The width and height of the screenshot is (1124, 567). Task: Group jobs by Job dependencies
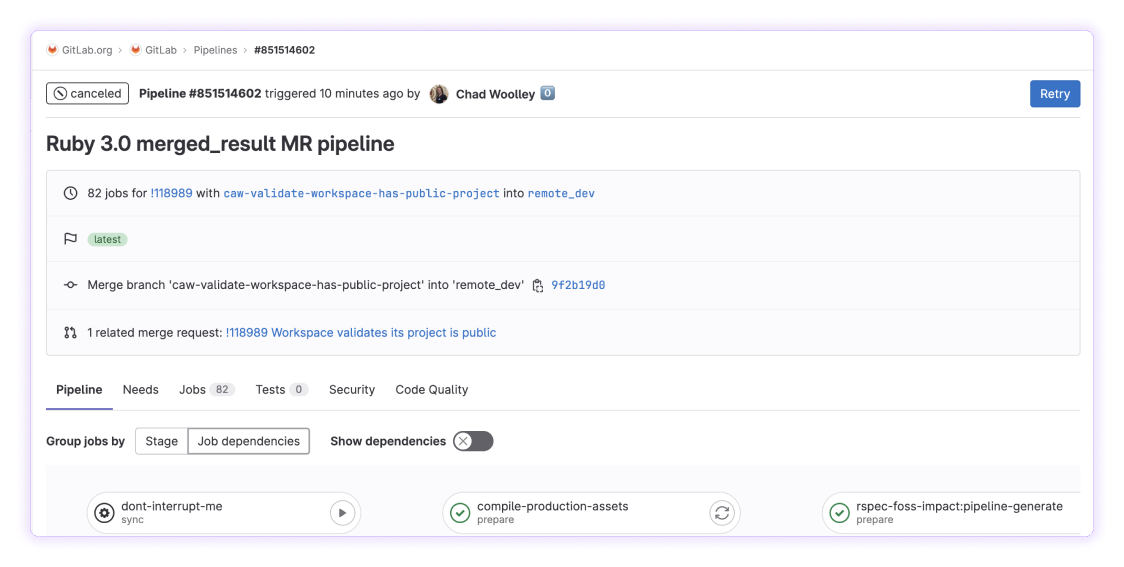pos(249,441)
